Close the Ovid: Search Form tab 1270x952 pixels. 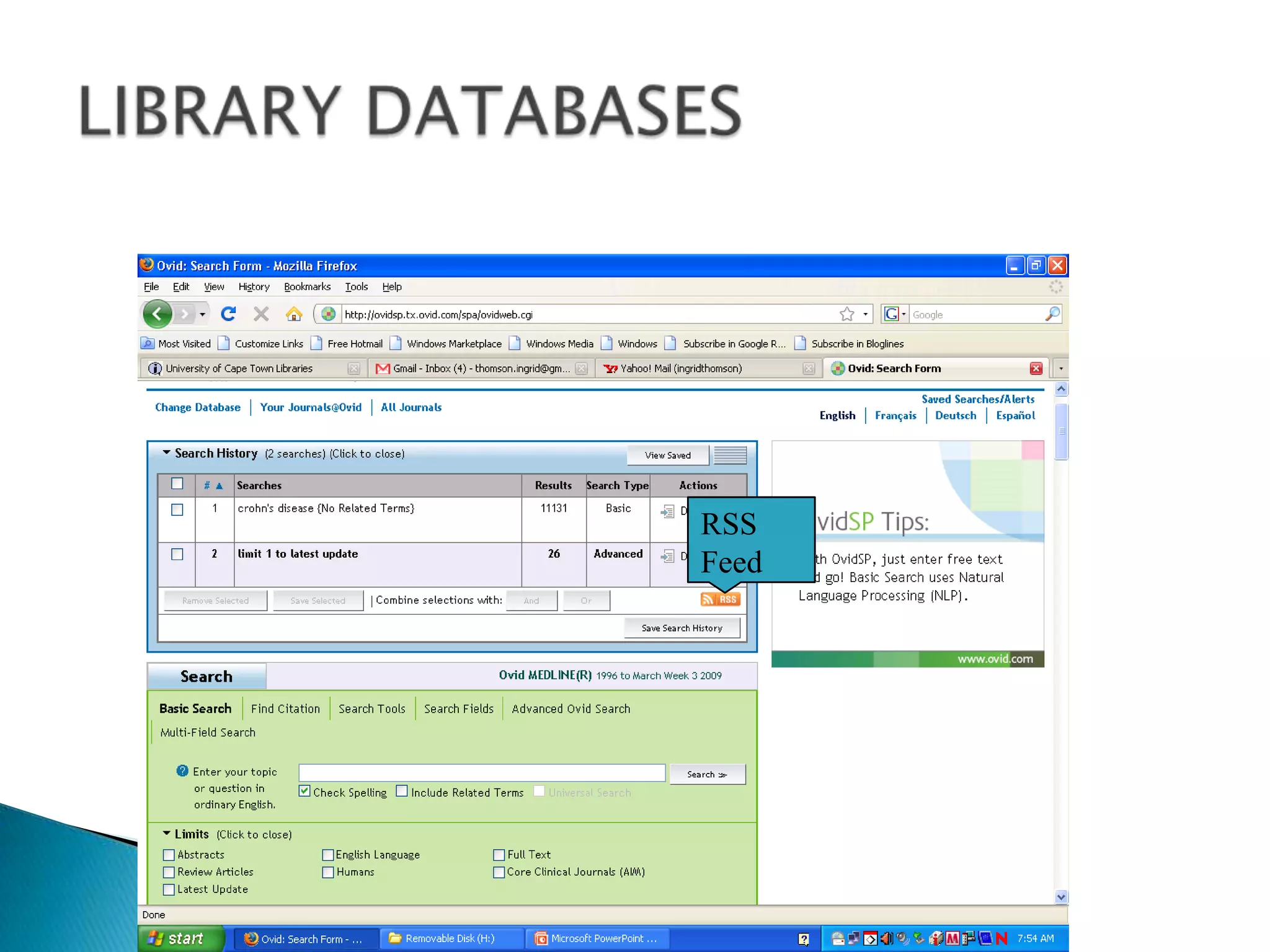pyautogui.click(x=1036, y=368)
